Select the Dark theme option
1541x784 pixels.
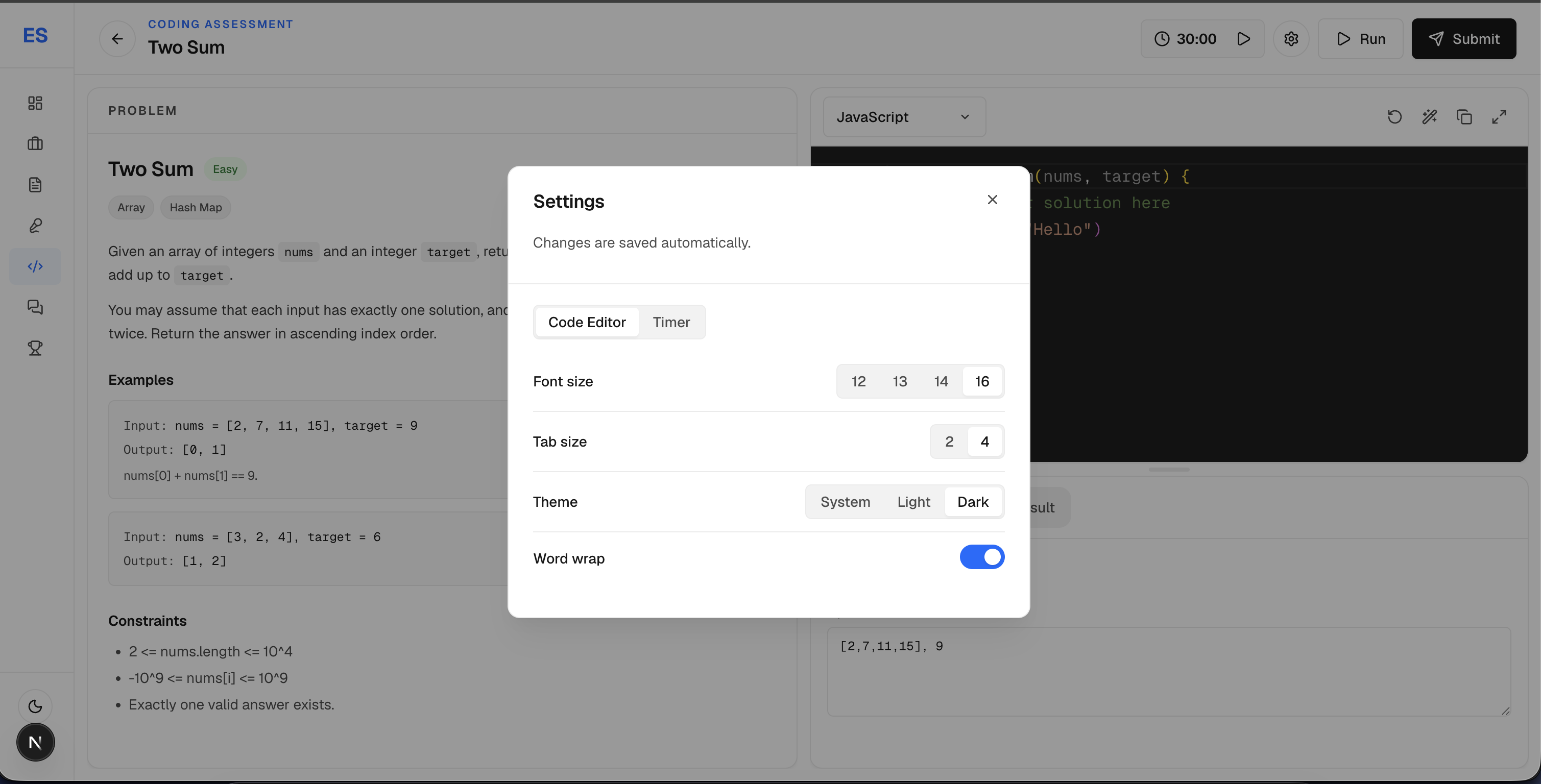click(x=973, y=502)
